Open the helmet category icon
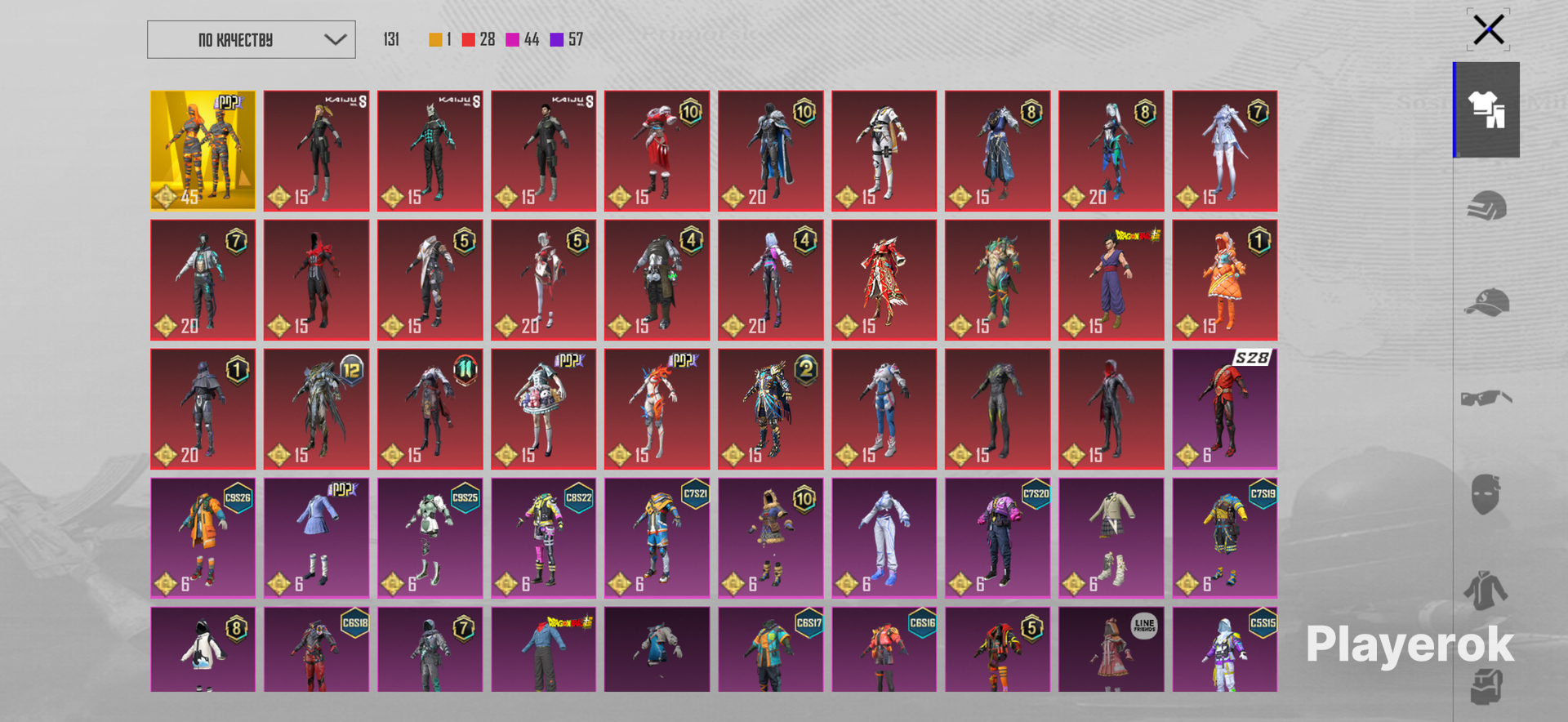This screenshot has width=1568, height=722. 1486,206
